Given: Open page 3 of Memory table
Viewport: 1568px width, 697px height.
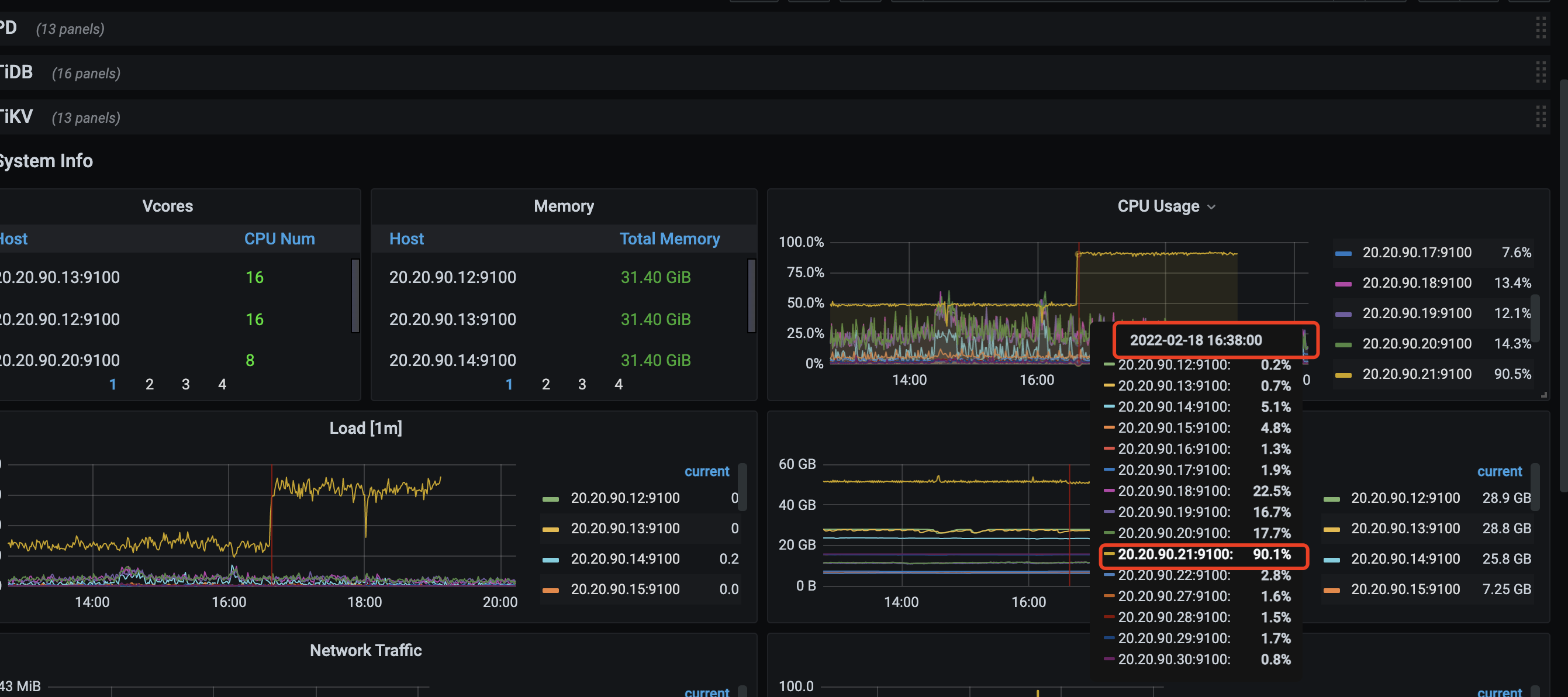Looking at the screenshot, I should [581, 384].
